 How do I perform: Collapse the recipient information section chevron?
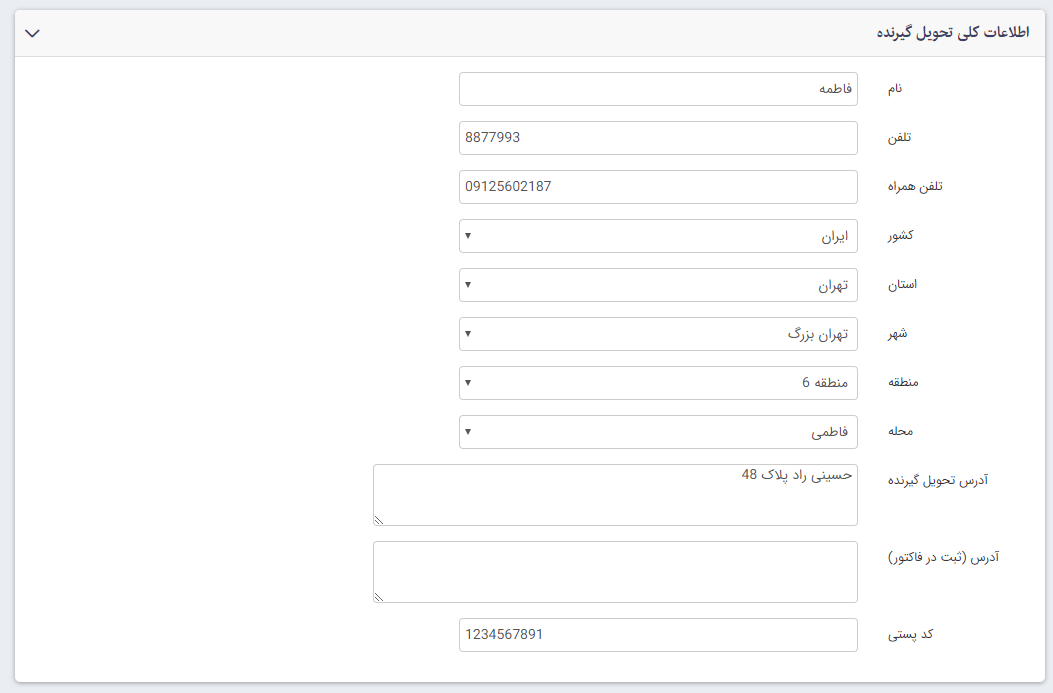pyautogui.click(x=34, y=31)
